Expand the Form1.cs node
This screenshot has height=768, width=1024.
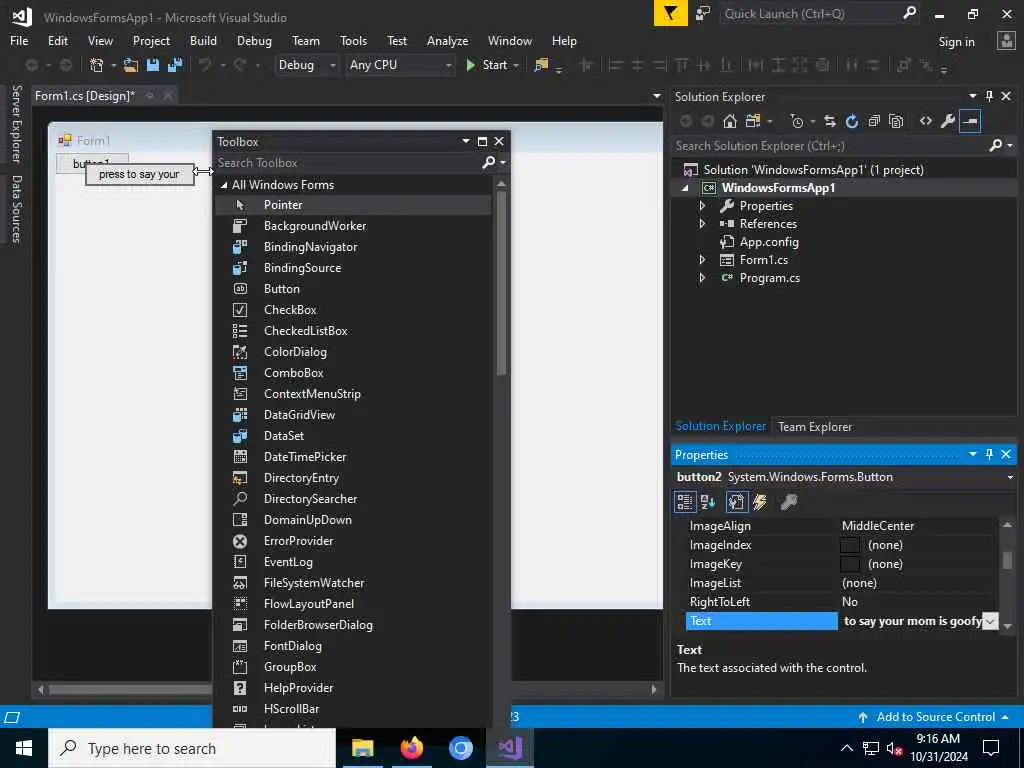pos(702,259)
